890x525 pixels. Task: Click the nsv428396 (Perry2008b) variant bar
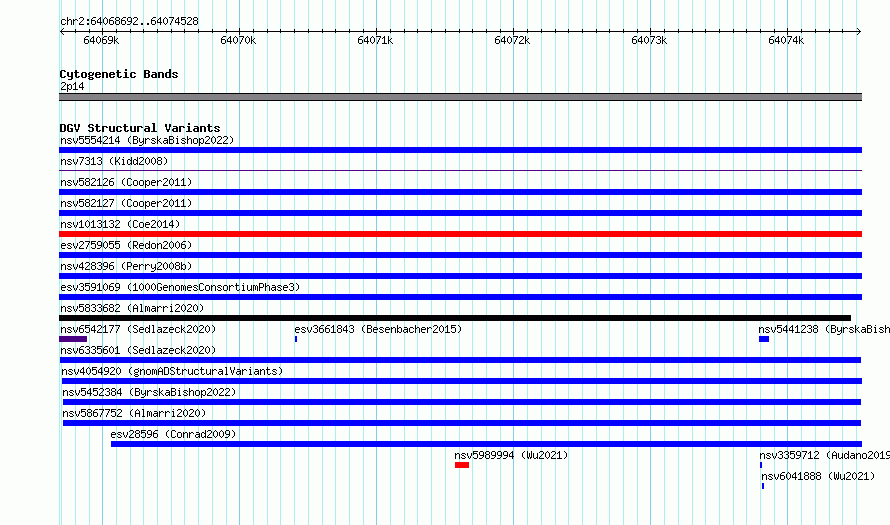pos(460,276)
